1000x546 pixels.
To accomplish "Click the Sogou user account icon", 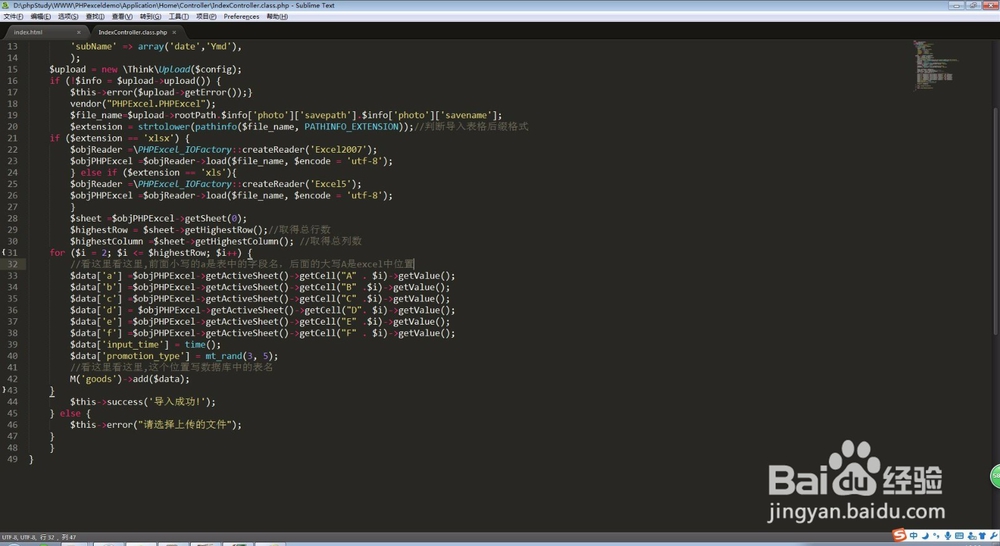I will 972,536.
